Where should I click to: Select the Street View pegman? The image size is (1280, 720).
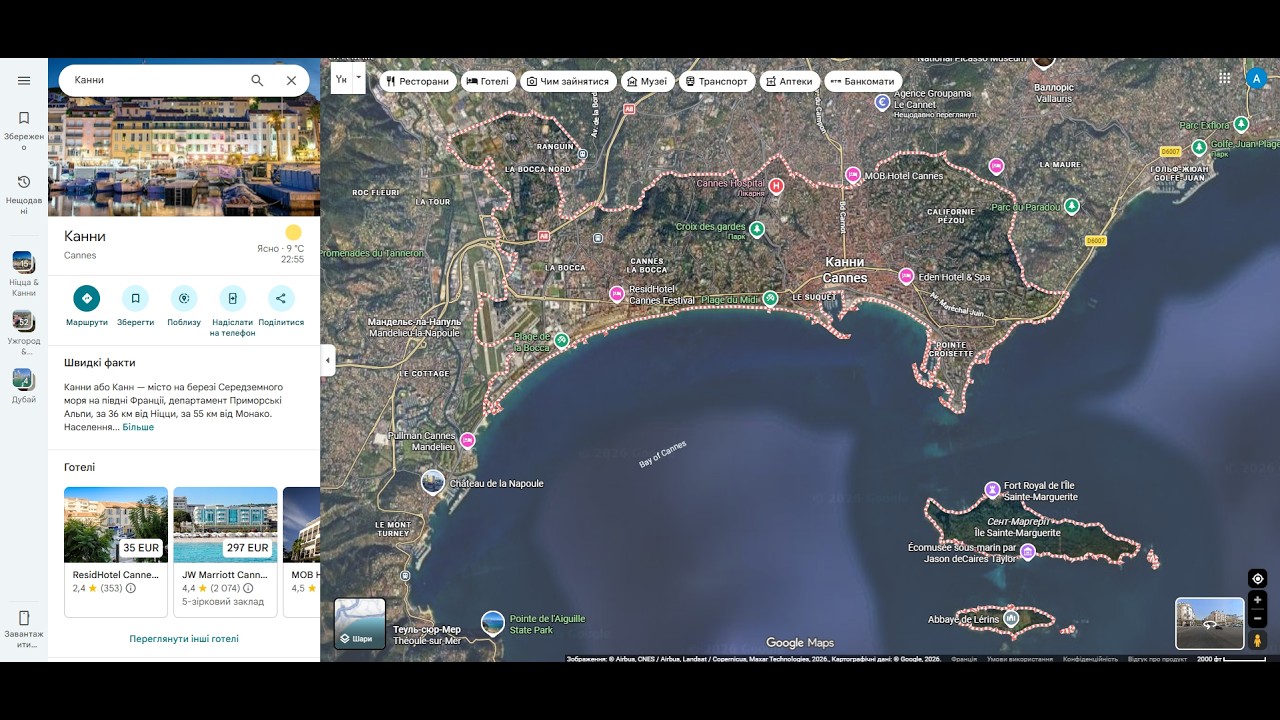coord(1258,640)
